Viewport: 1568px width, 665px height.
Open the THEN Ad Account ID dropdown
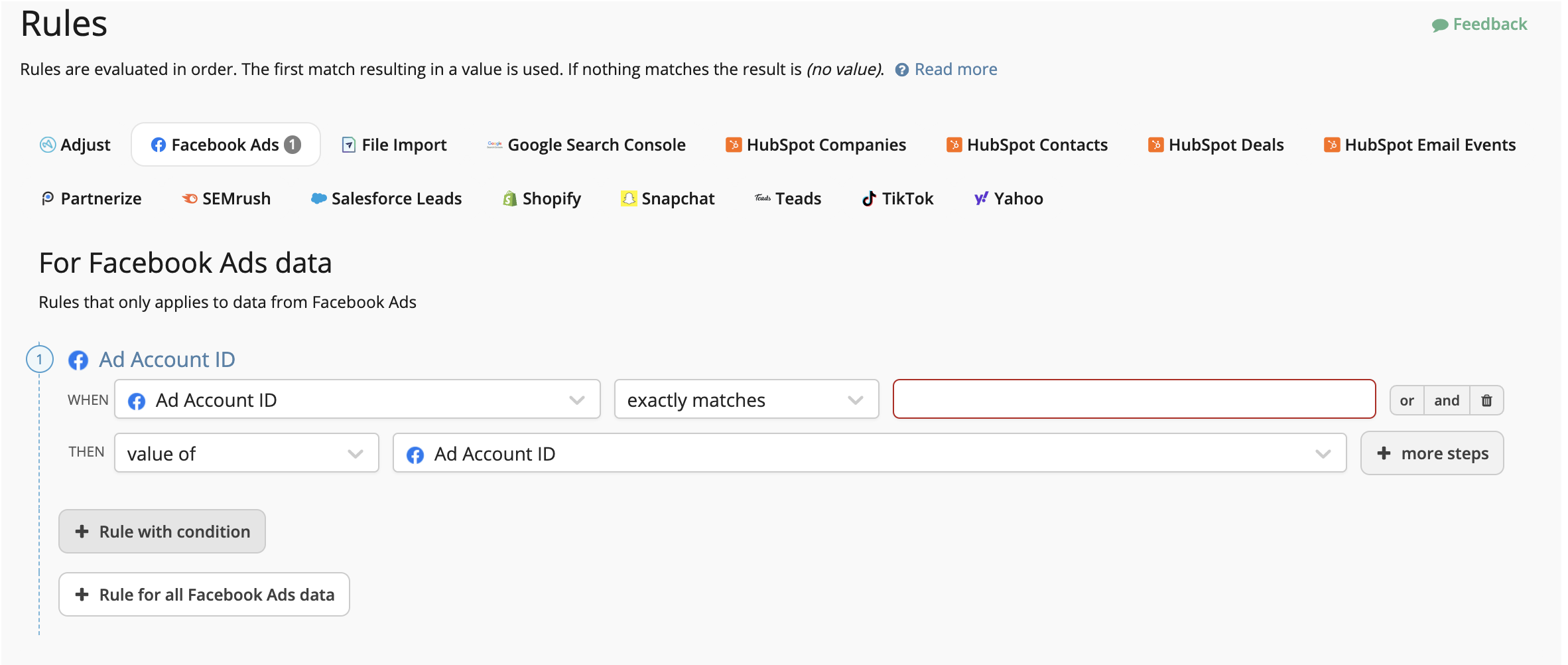(870, 453)
